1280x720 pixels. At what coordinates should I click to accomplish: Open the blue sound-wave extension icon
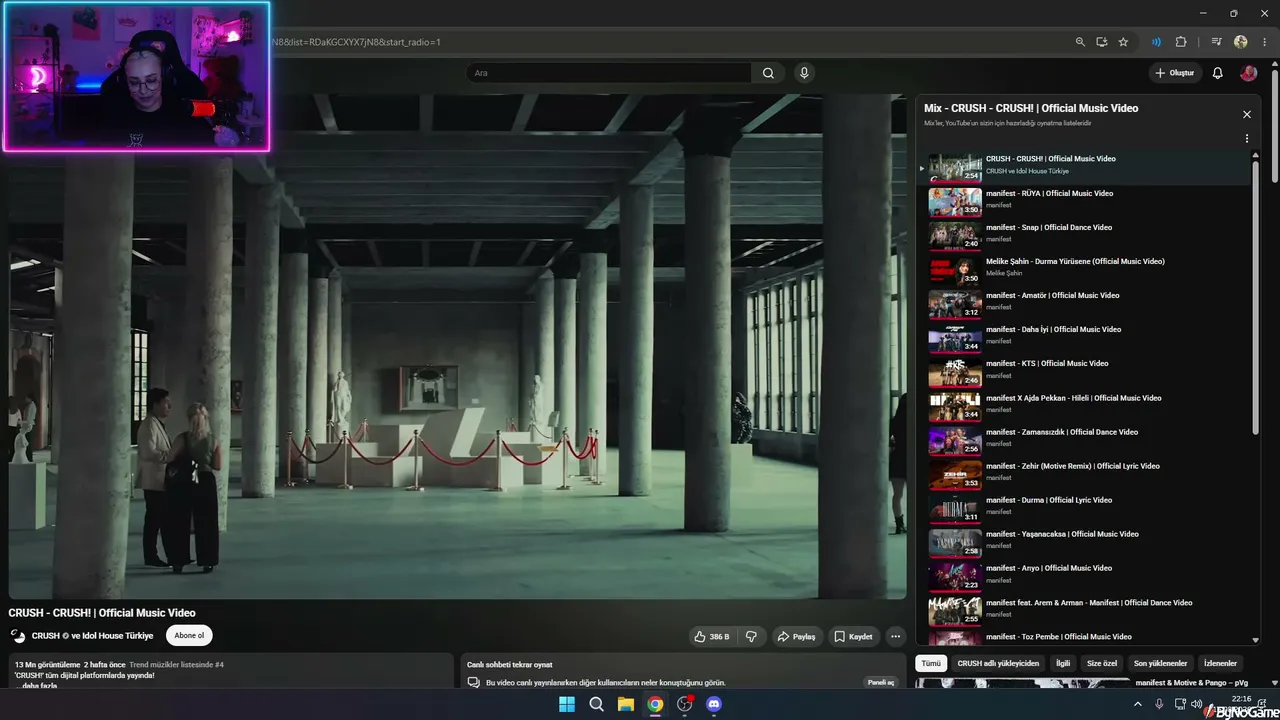tap(1156, 42)
